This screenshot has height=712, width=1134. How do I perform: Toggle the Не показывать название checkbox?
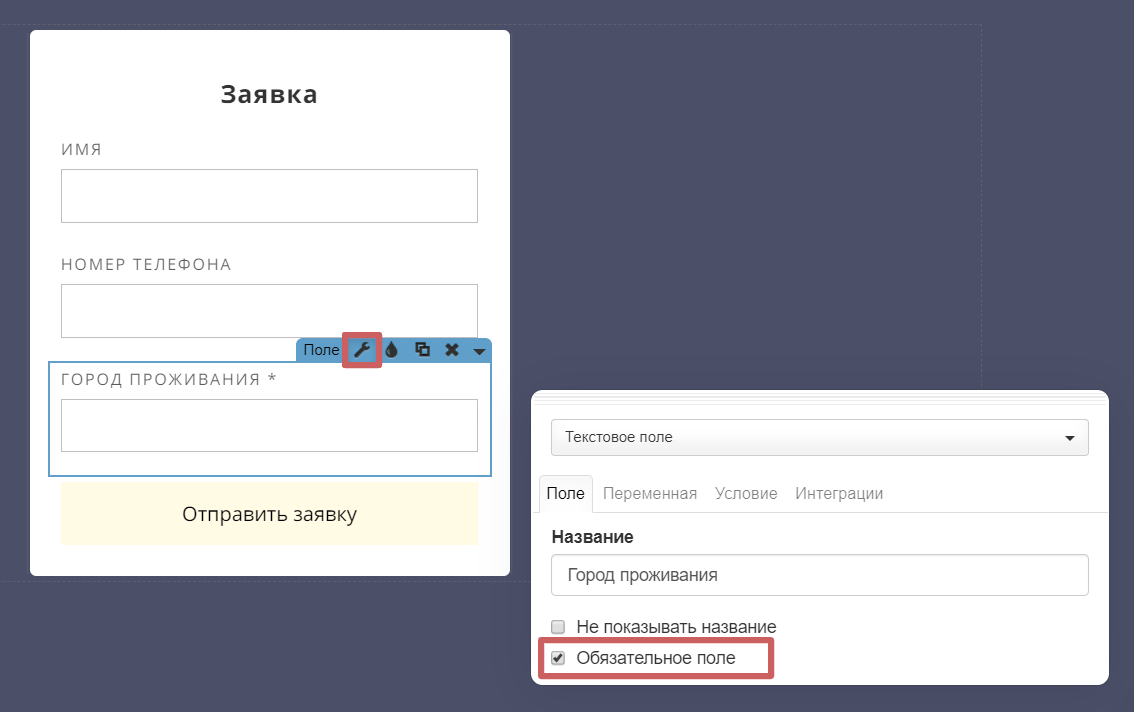coord(558,627)
